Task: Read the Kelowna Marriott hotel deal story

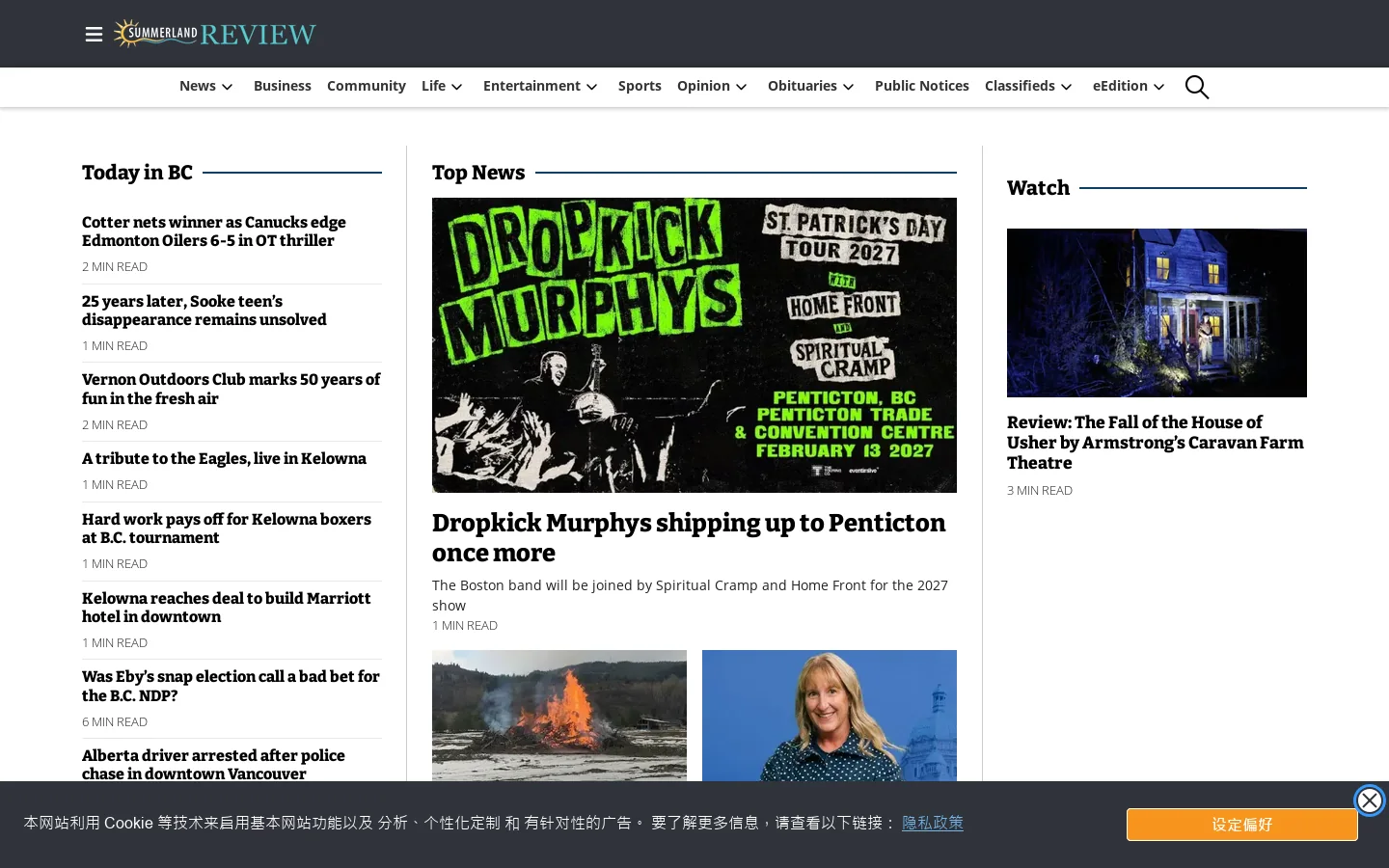Action: click(227, 608)
